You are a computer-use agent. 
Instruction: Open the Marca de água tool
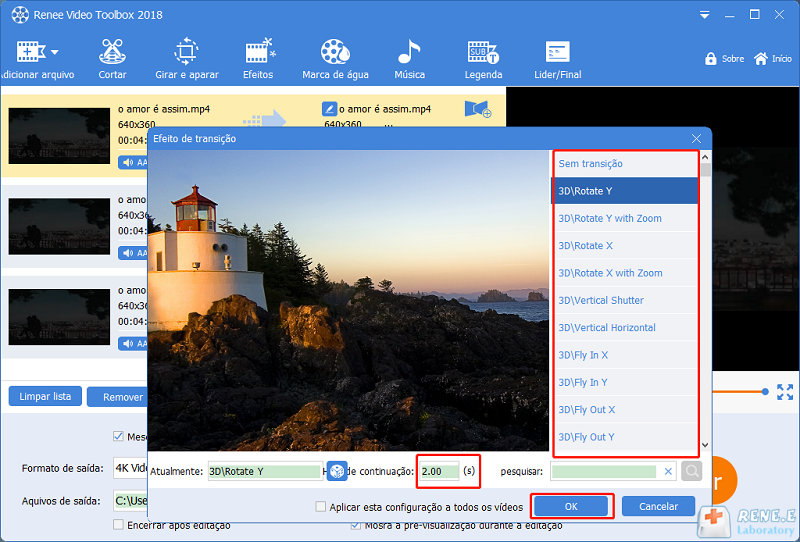point(335,60)
